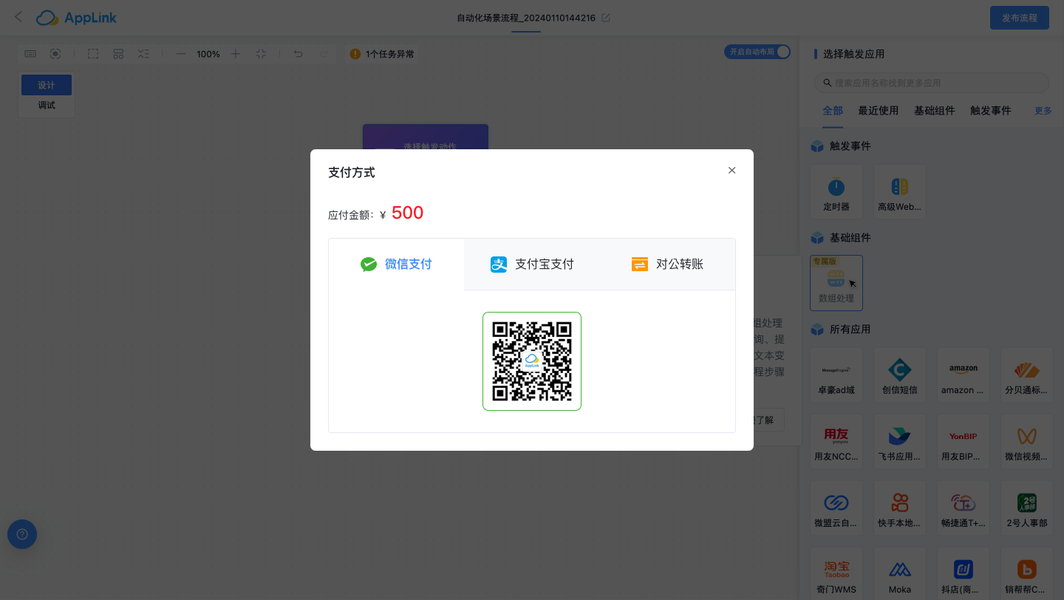Choose the 定时器 timer trigger
Viewport: 1064px width, 600px height.
click(x=836, y=191)
